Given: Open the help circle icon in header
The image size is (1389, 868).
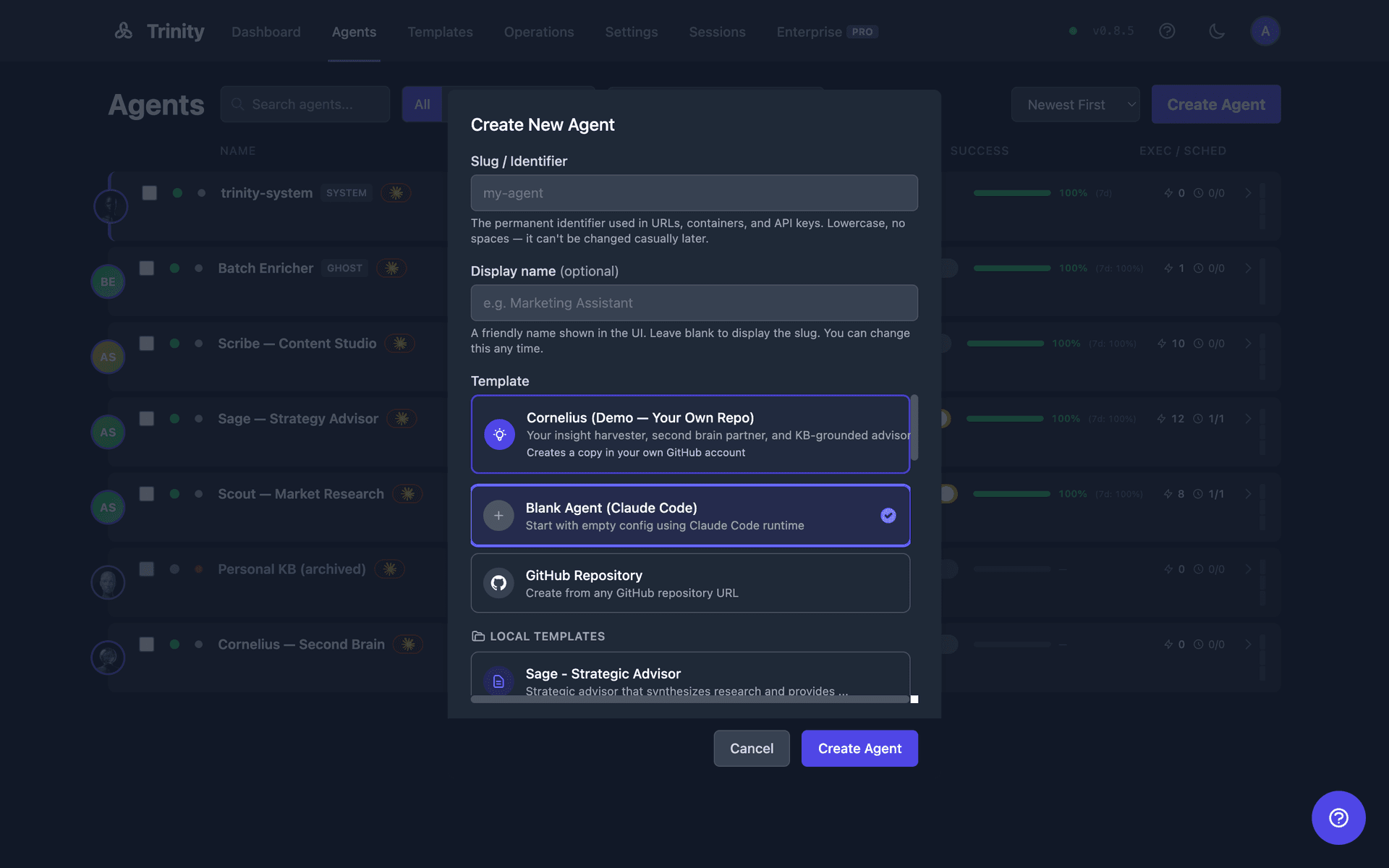Looking at the screenshot, I should [x=1167, y=31].
